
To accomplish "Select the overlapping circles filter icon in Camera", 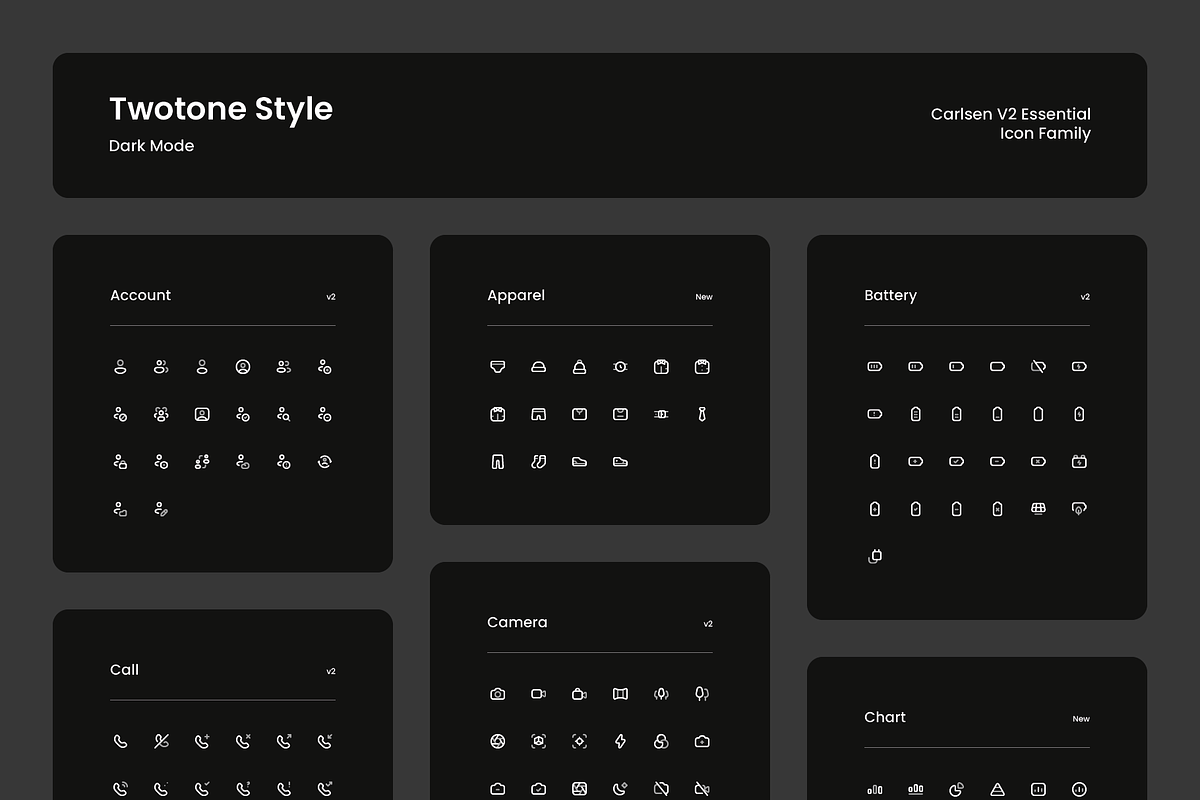I will pos(661,741).
